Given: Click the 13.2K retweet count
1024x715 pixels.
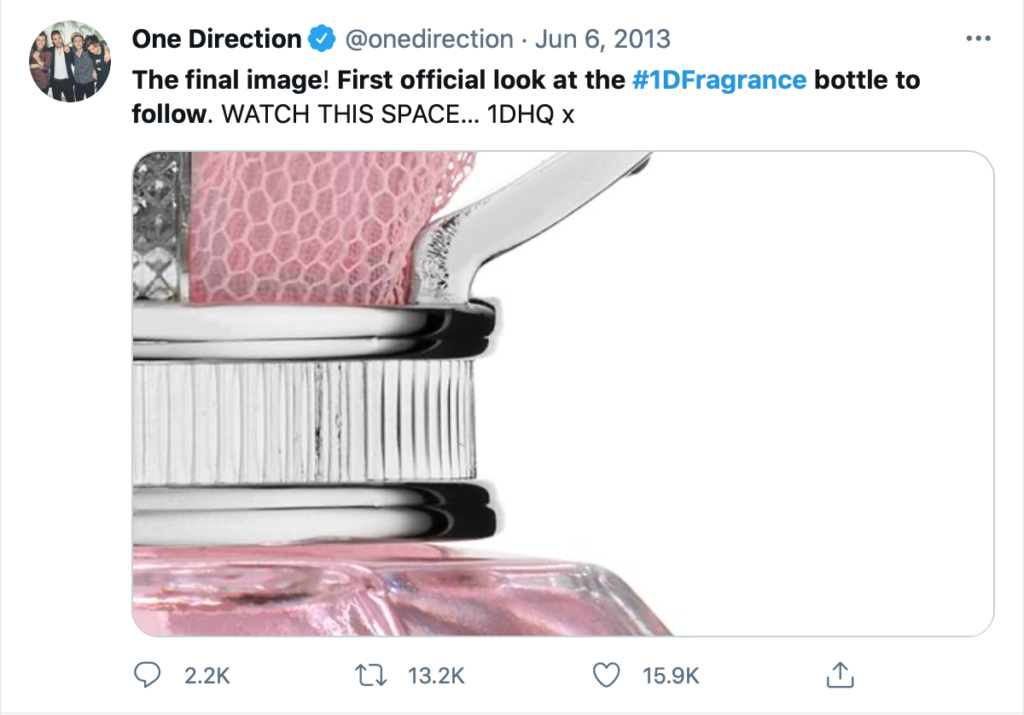Looking at the screenshot, I should pyautogui.click(x=437, y=676).
